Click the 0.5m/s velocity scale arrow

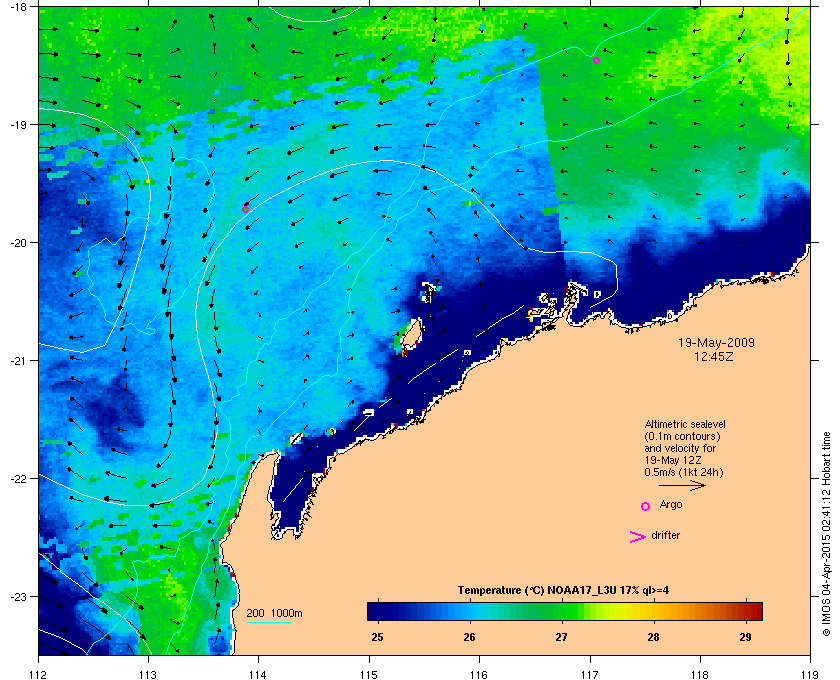pos(682,485)
